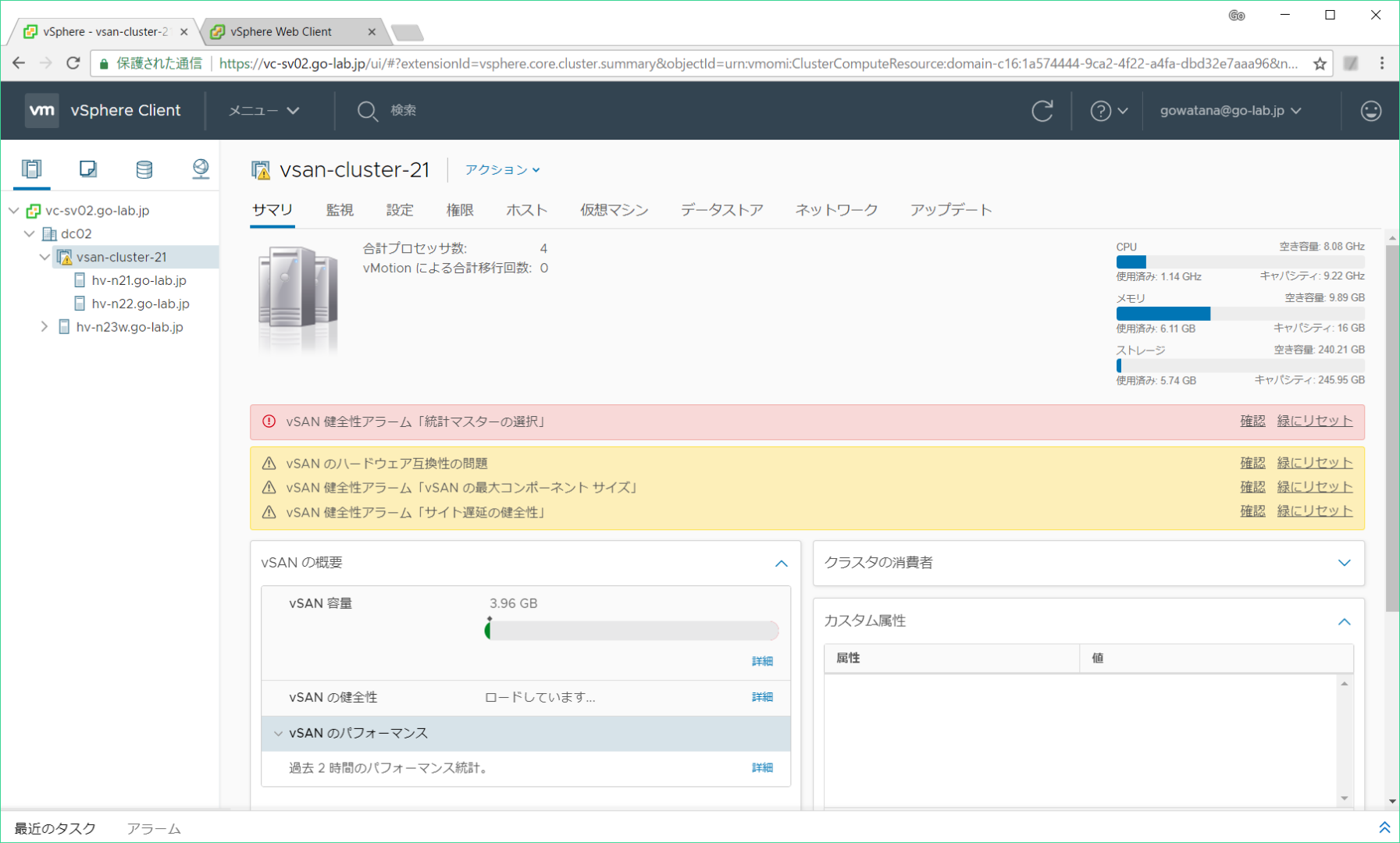Screen dimensions: 1400x843
Task: Click the search magnifier icon
Action: tap(367, 111)
